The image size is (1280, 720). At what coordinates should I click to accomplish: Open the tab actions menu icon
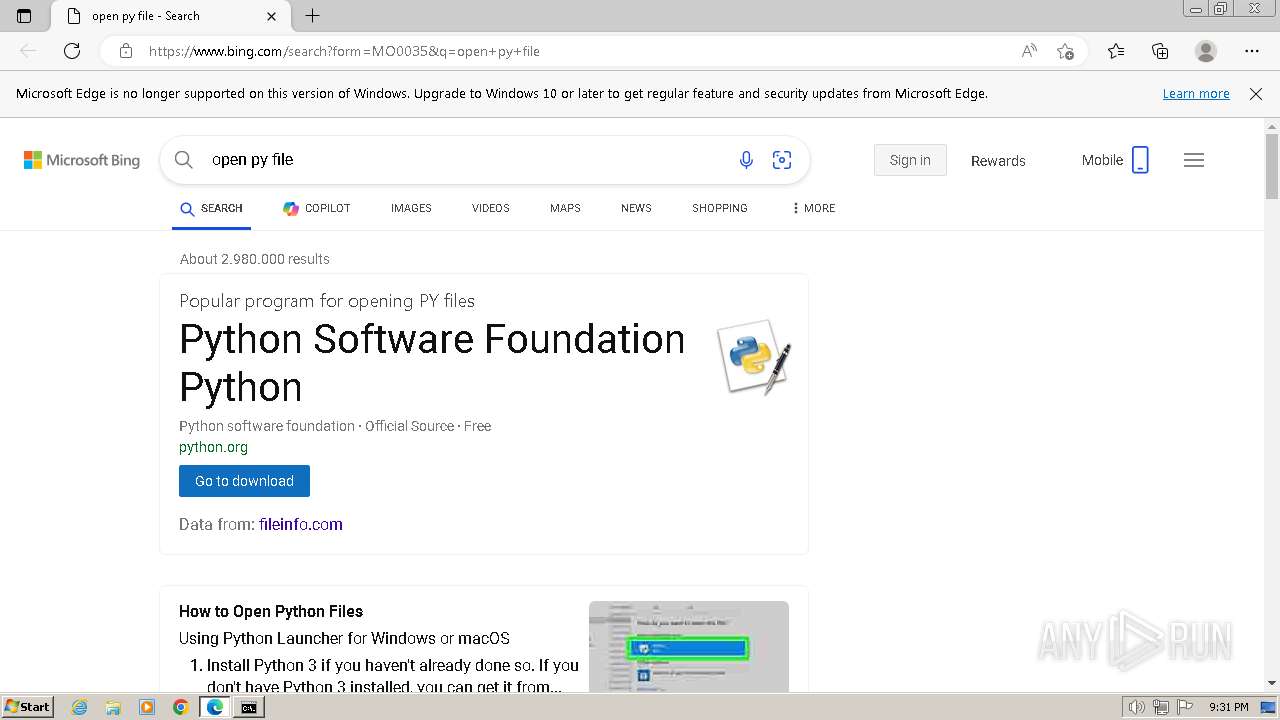24,16
